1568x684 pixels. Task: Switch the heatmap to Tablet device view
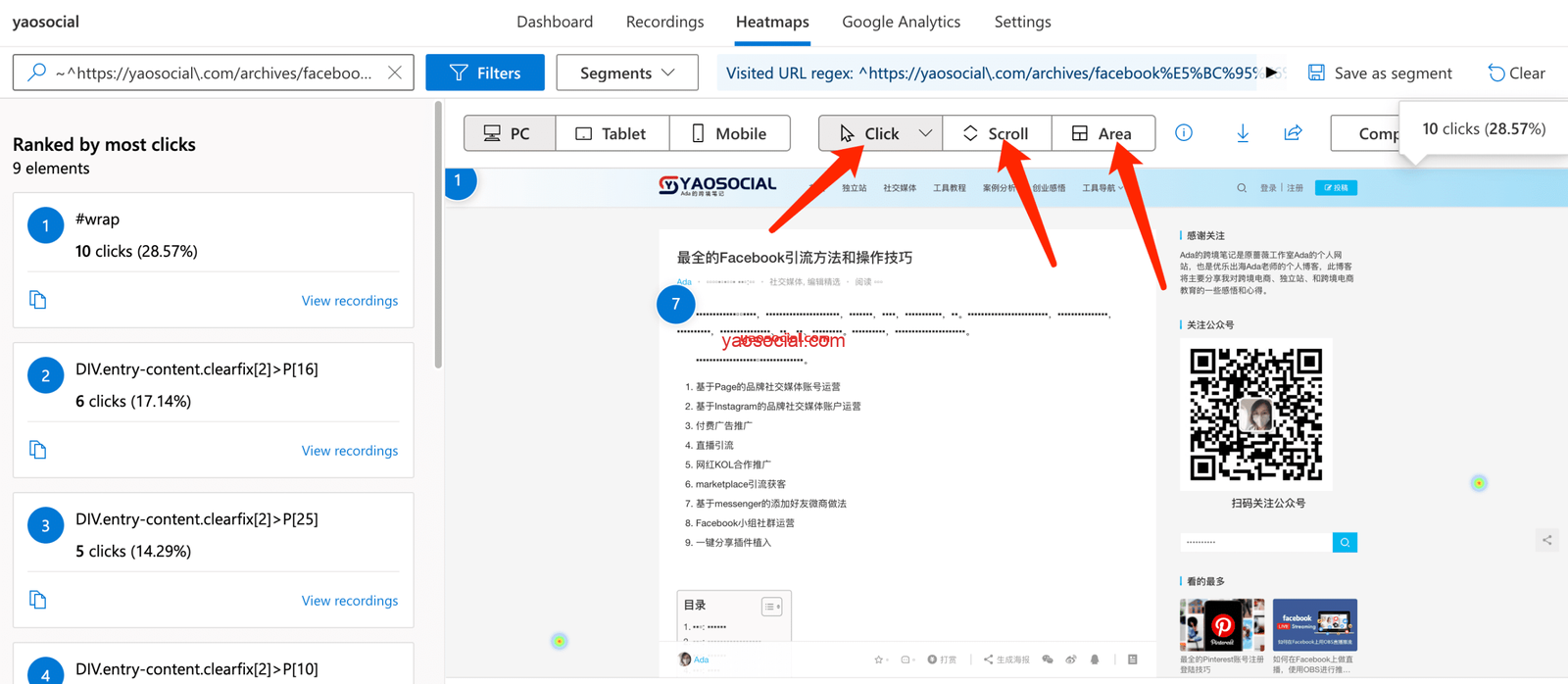pyautogui.click(x=612, y=133)
